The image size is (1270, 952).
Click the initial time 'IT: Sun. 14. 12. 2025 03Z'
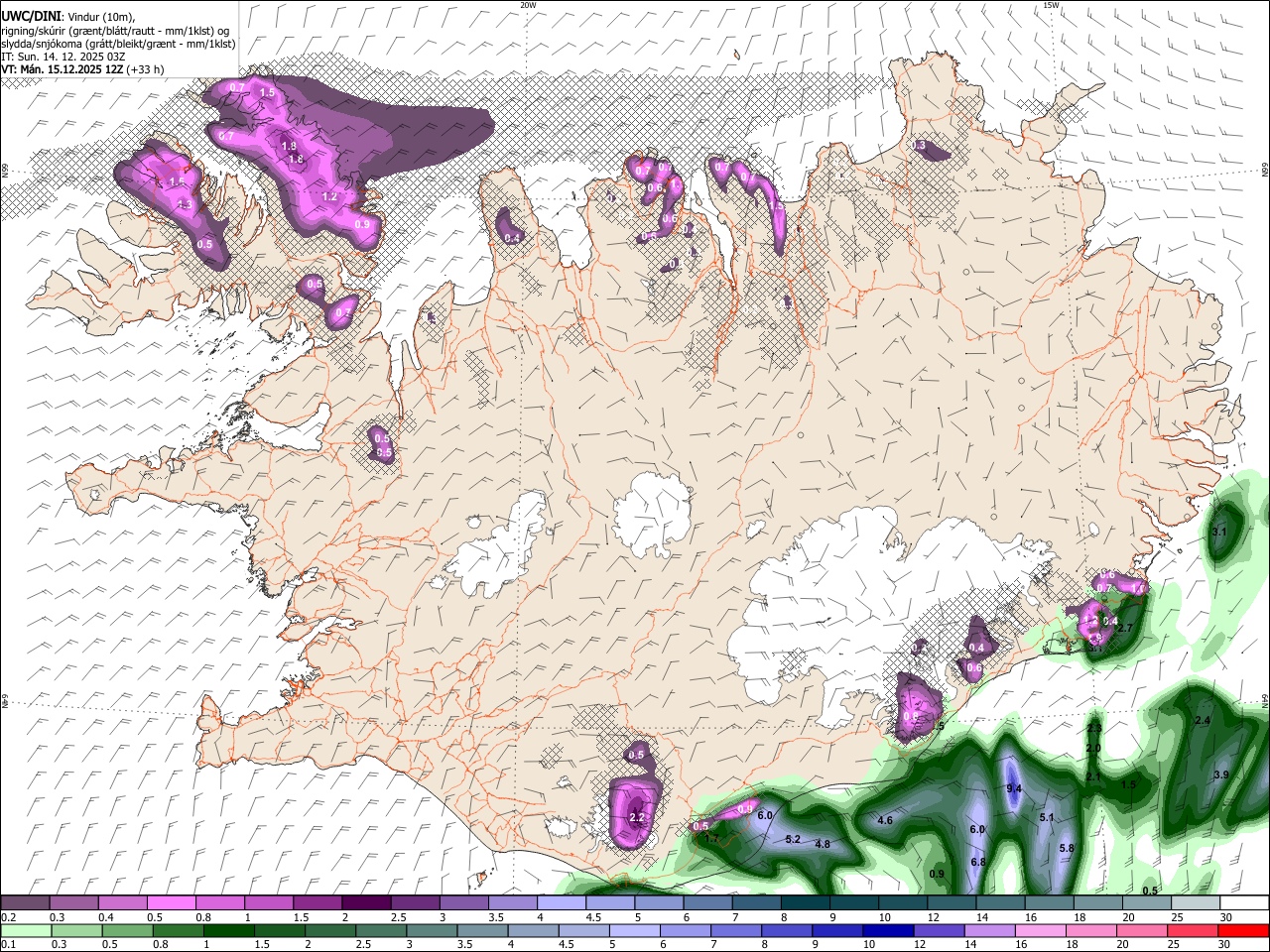63,57
